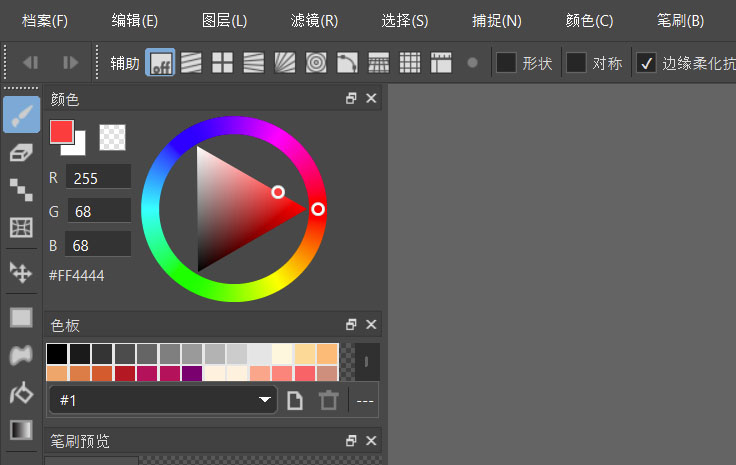736x465 pixels.
Task: Open the 图层(L) menu
Action: pos(224,21)
